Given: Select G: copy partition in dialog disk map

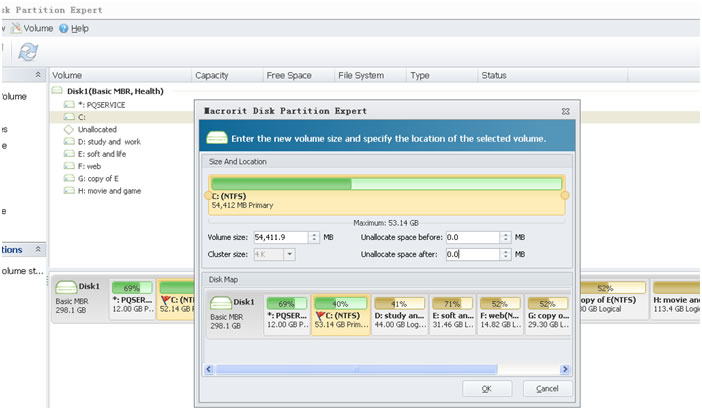Looking at the screenshot, I should [x=548, y=314].
